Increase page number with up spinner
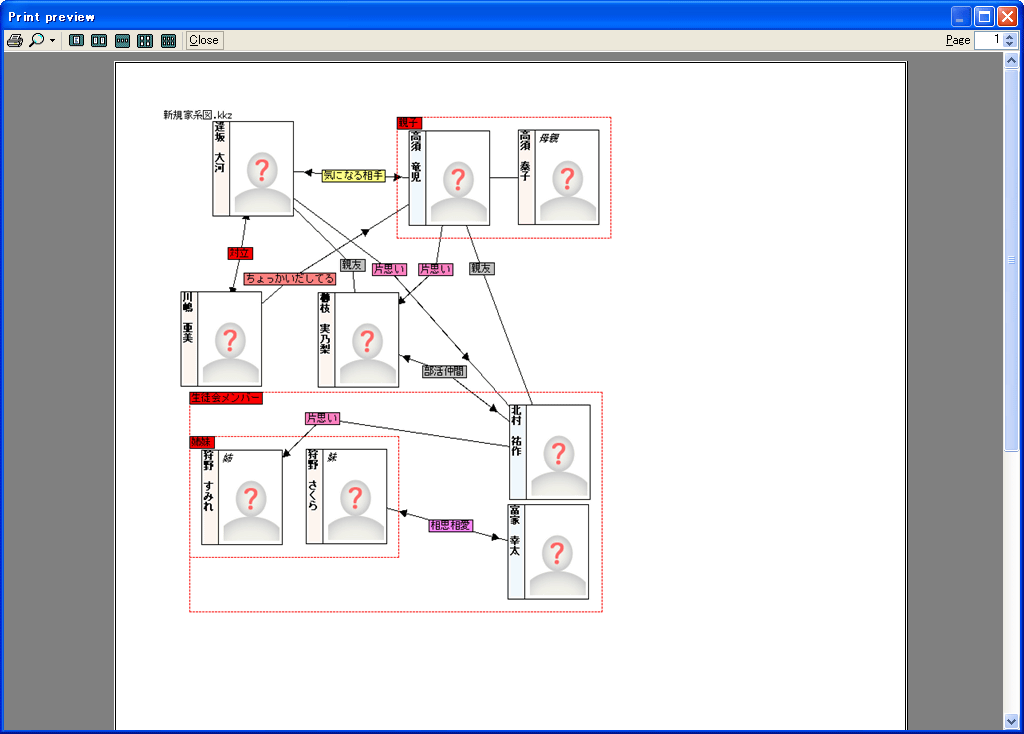 point(1010,37)
